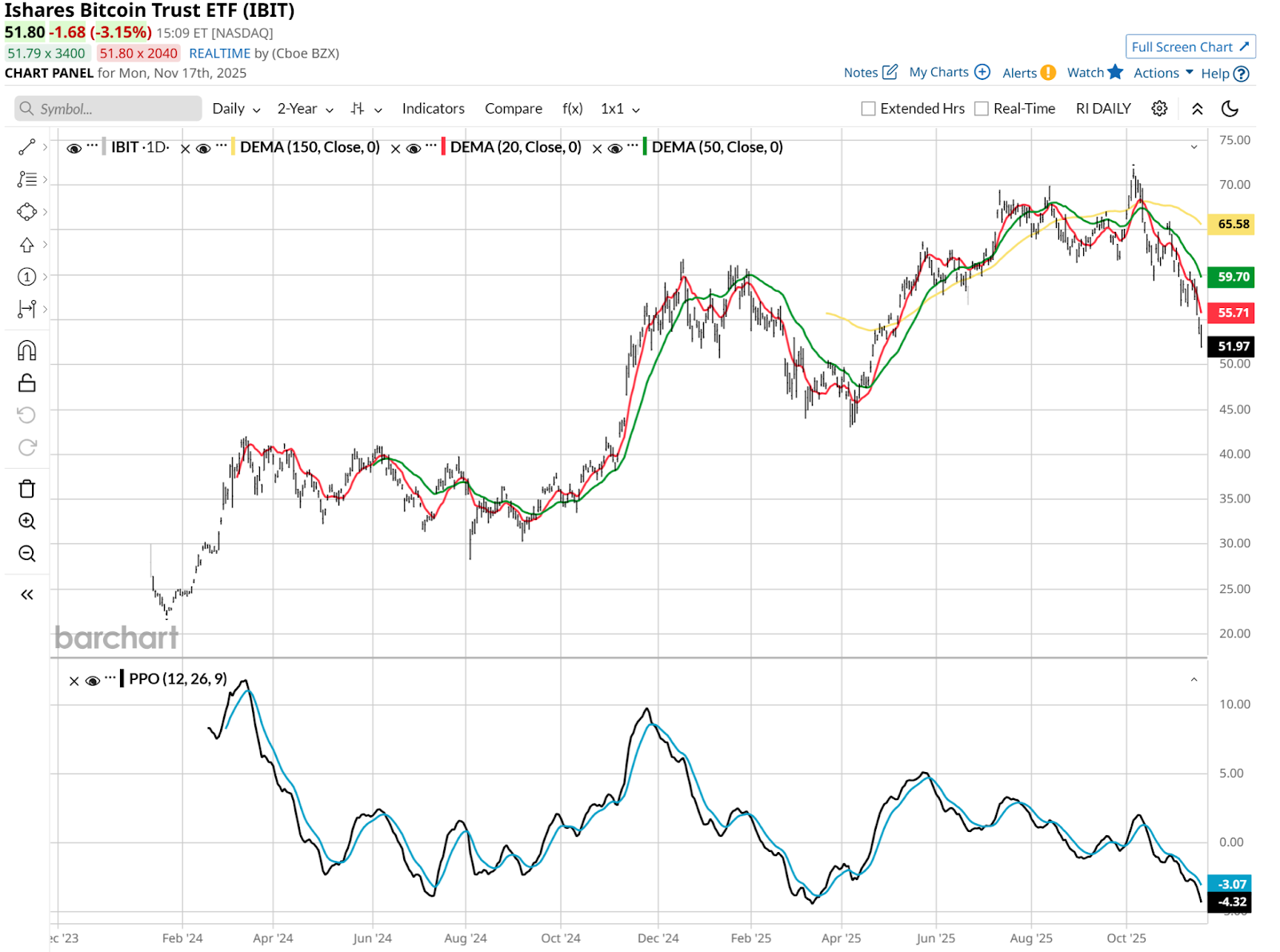The image size is (1280, 952).
Task: Open the Compare menu
Action: pyautogui.click(x=513, y=109)
